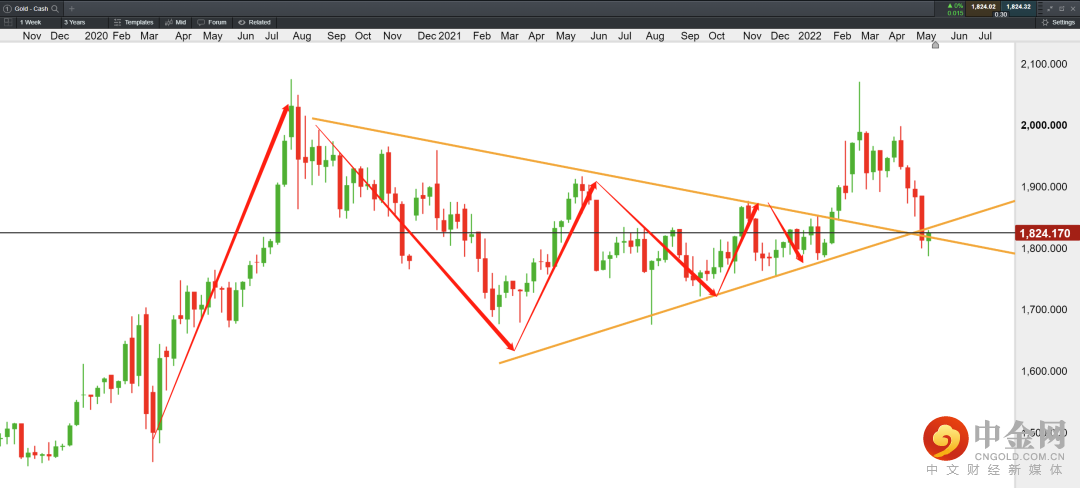Open chart Settings
1080x488 pixels.
click(1058, 22)
